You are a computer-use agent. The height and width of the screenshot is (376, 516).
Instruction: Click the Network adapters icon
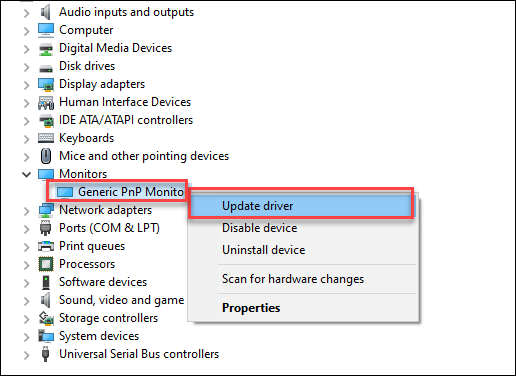pyautogui.click(x=46, y=210)
